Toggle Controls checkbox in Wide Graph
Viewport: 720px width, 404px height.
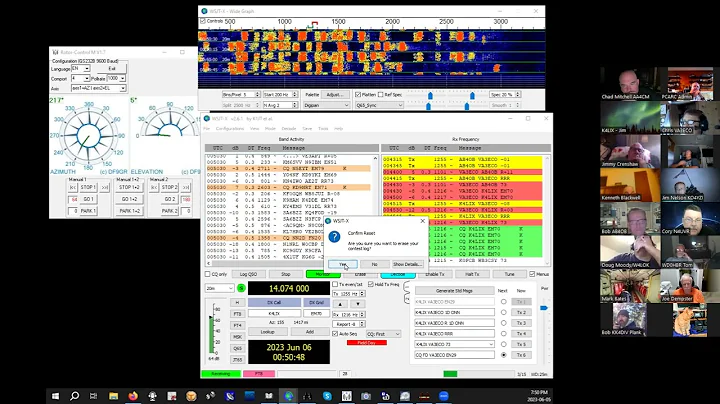click(x=202, y=21)
